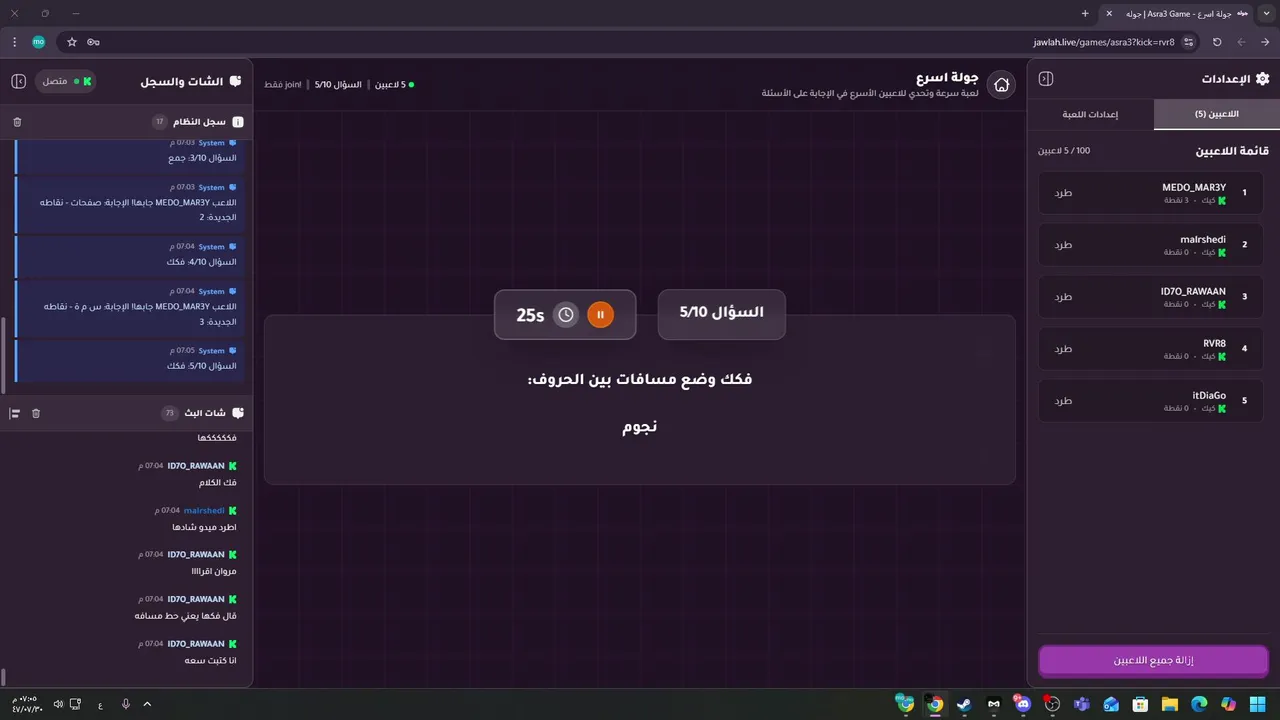Collapse the settings panel with its sidebar icon
1280x720 pixels.
click(1046, 79)
